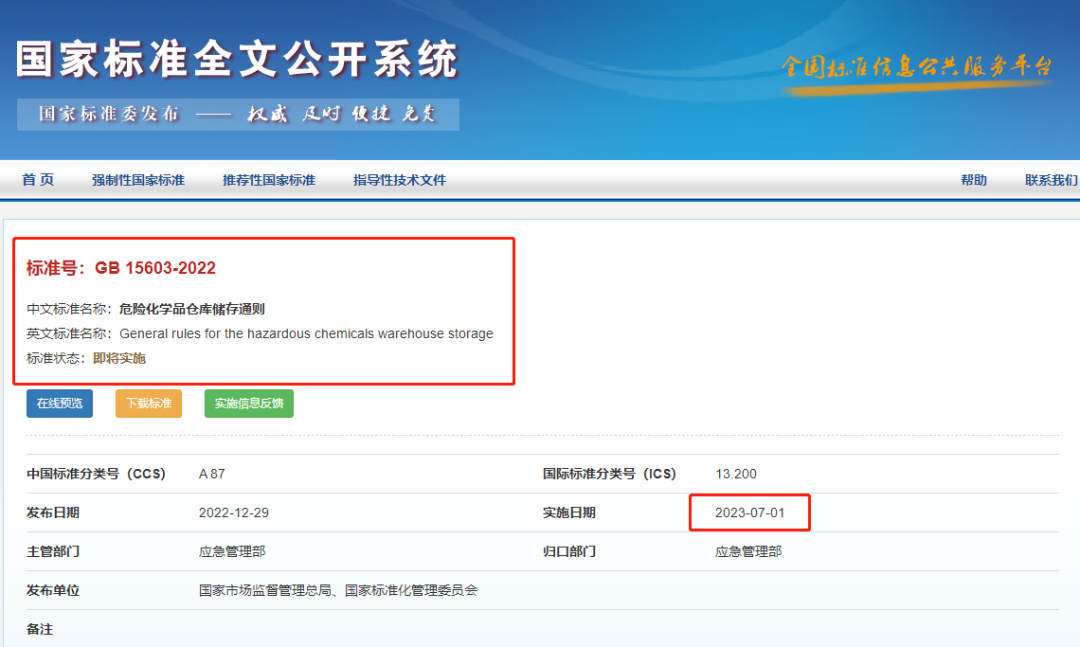Click the 全国标准信息公共服务平台 logo

point(916,68)
